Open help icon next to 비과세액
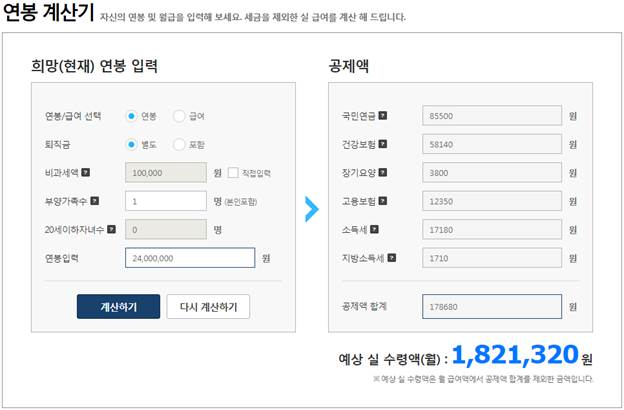 click(86, 172)
